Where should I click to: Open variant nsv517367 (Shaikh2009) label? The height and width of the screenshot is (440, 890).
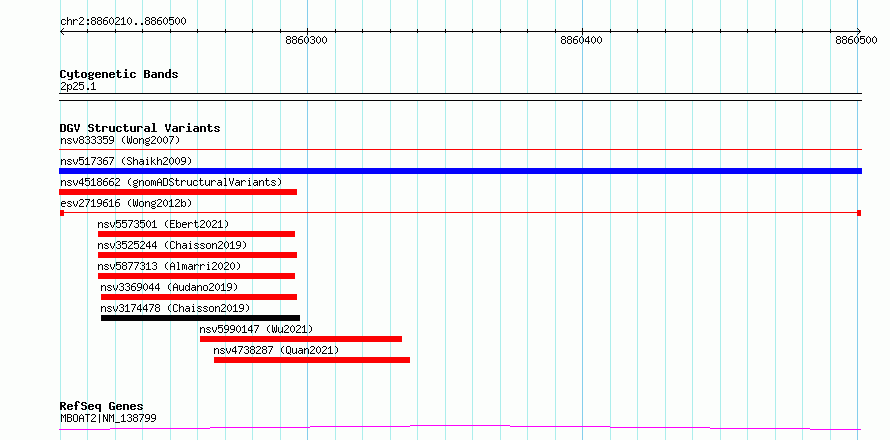coord(126,161)
